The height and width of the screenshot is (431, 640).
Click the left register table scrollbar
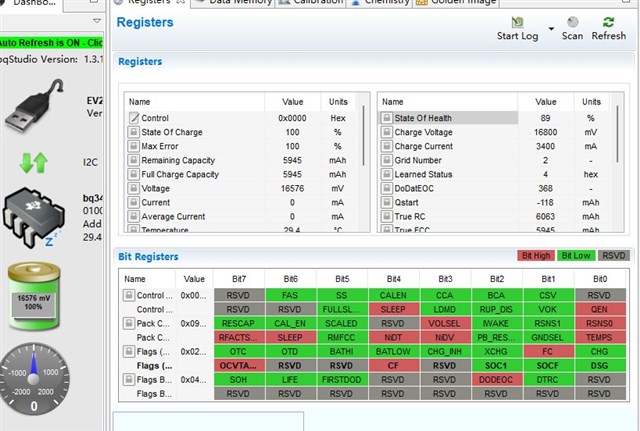coord(363,135)
